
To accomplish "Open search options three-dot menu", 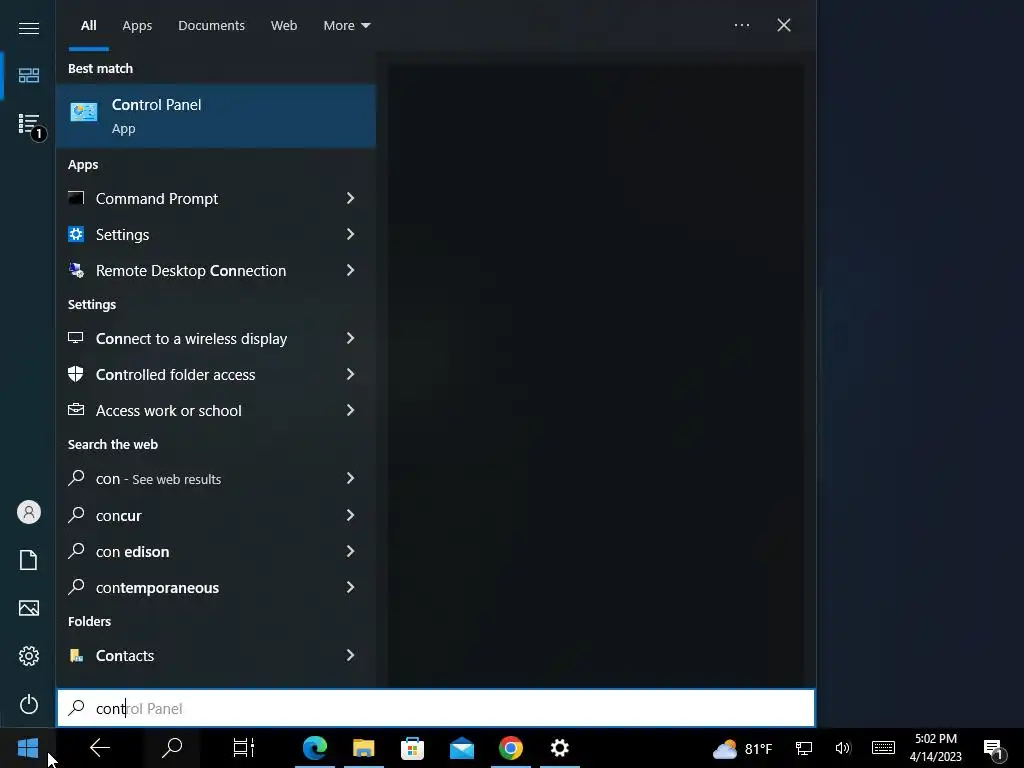I will (x=742, y=25).
